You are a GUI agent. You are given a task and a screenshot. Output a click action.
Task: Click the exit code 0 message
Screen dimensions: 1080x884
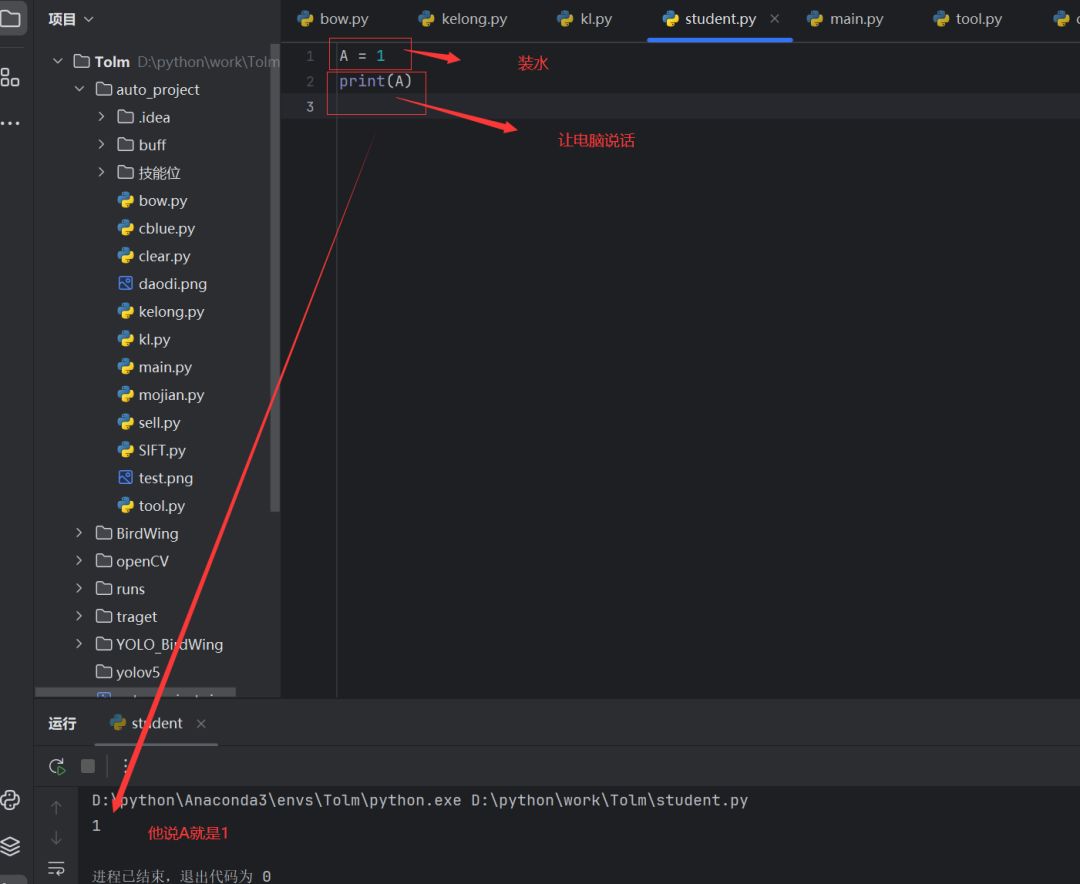(x=181, y=876)
